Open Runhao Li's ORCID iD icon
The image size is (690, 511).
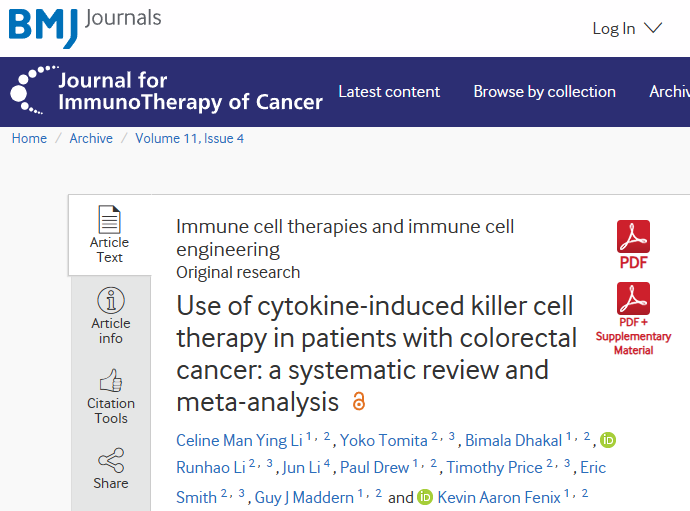tap(608, 440)
